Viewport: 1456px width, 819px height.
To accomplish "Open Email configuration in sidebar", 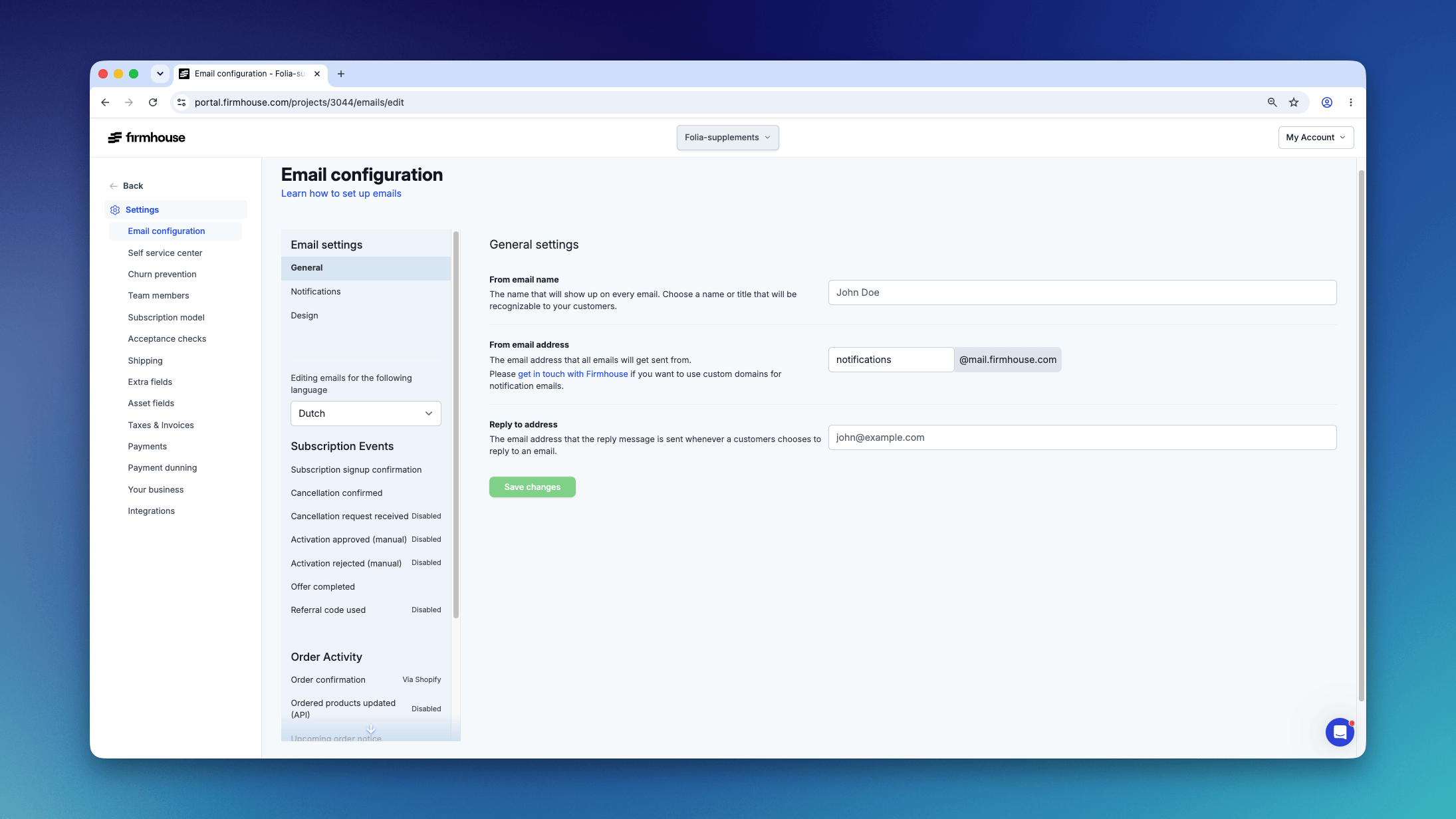I will pos(176,231).
